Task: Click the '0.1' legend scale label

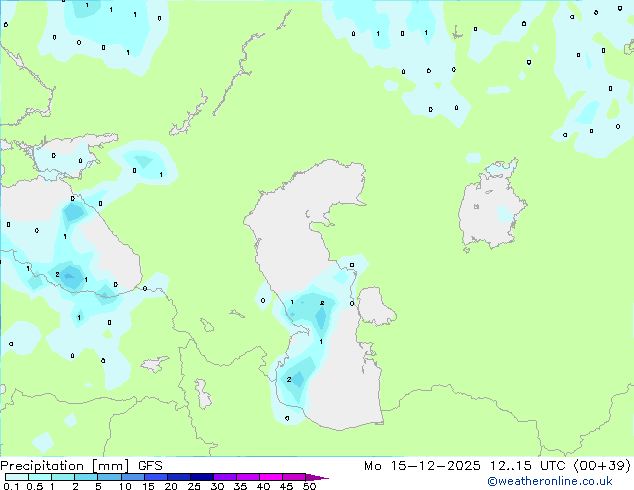Action: (x=11, y=486)
